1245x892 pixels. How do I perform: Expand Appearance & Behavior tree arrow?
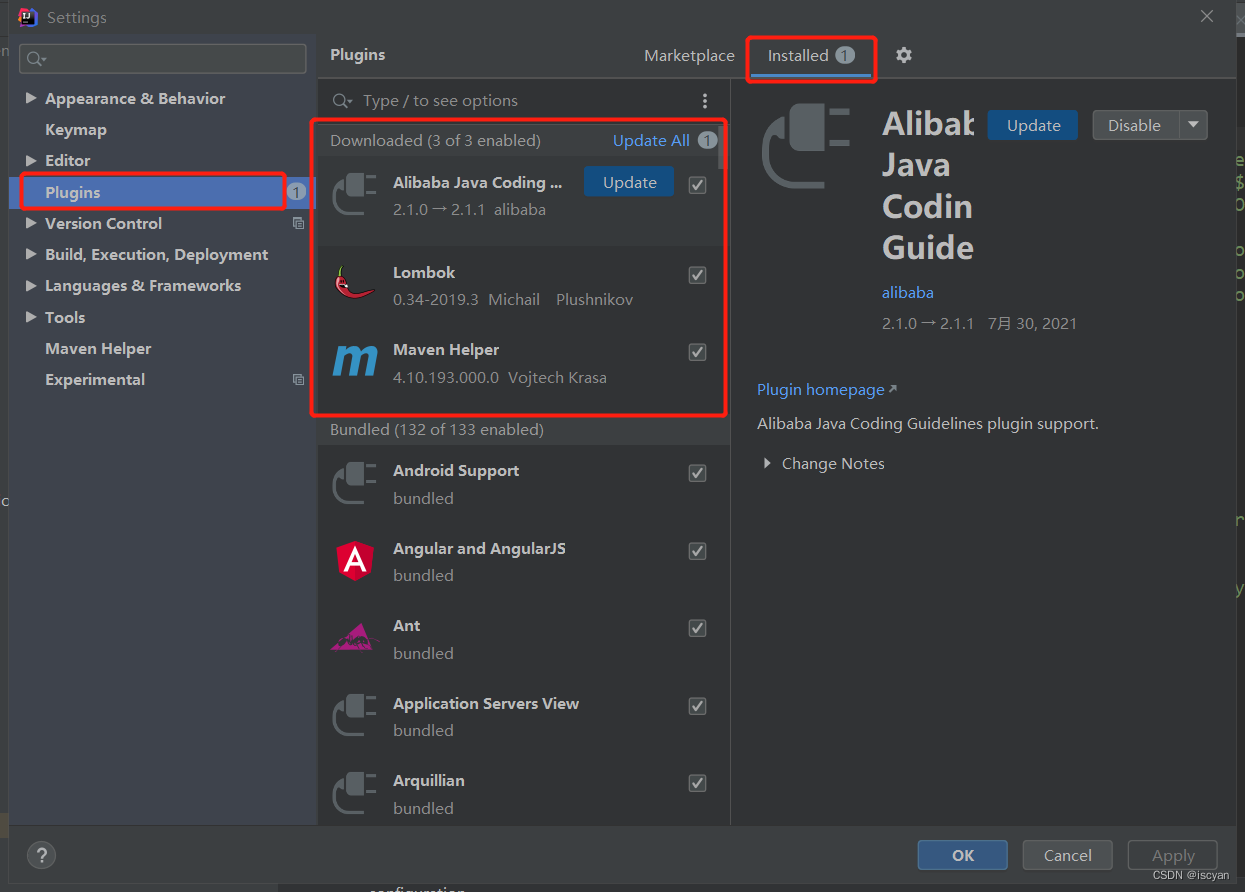[x=31, y=98]
